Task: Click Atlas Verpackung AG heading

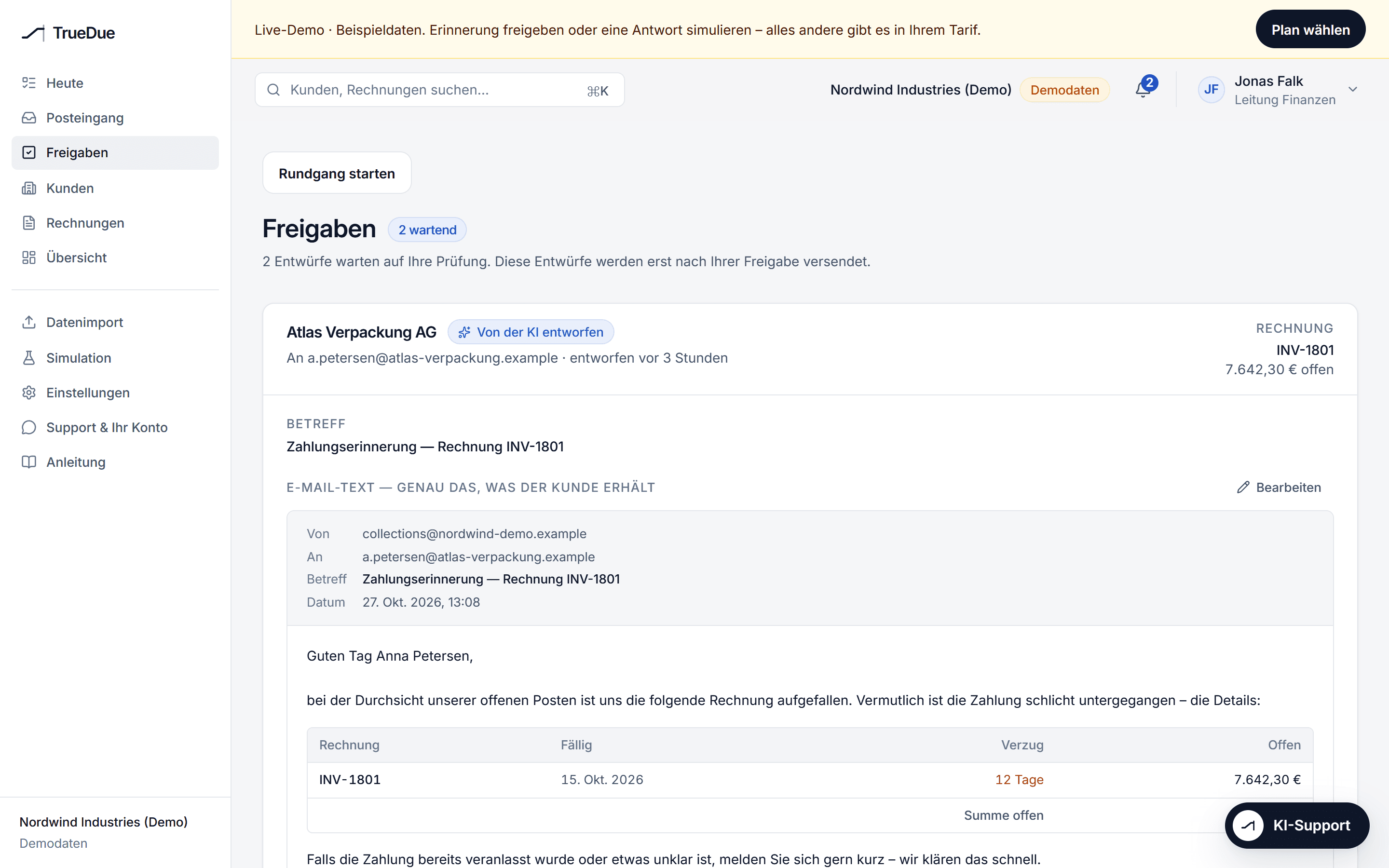Action: [x=362, y=332]
